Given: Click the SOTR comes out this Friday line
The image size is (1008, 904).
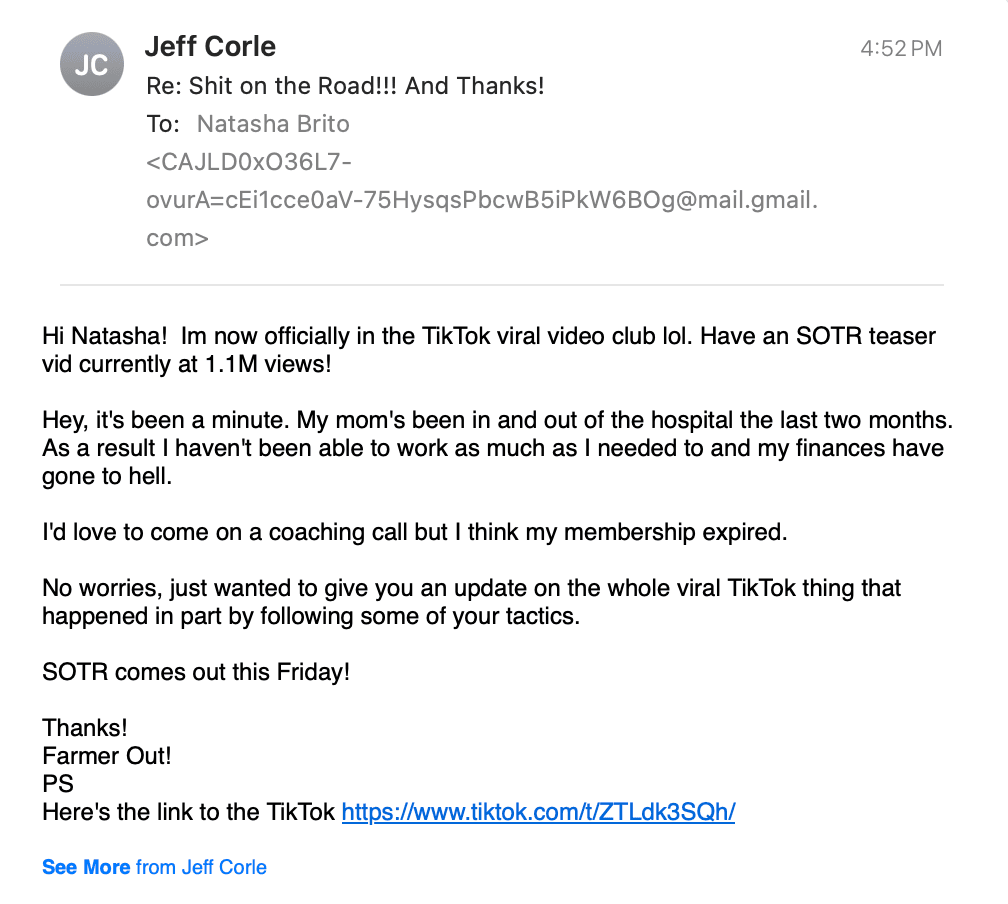Looking at the screenshot, I should coord(196,672).
